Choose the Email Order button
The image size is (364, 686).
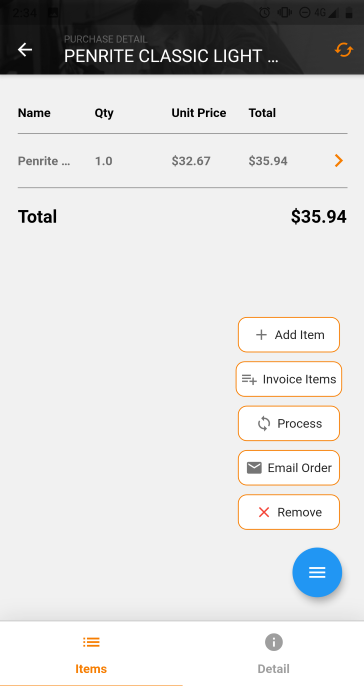(x=289, y=468)
